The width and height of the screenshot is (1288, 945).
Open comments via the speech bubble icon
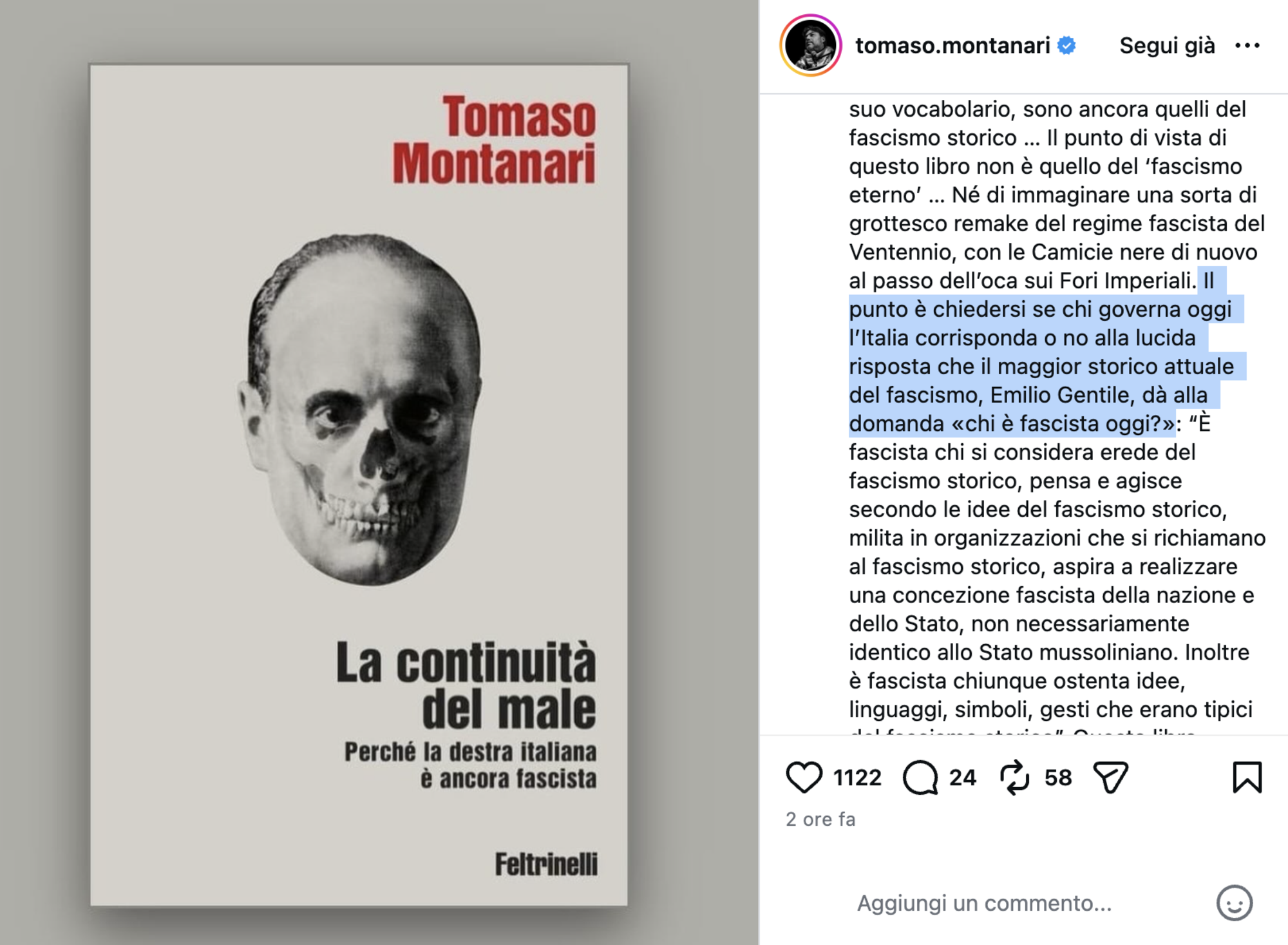(920, 777)
